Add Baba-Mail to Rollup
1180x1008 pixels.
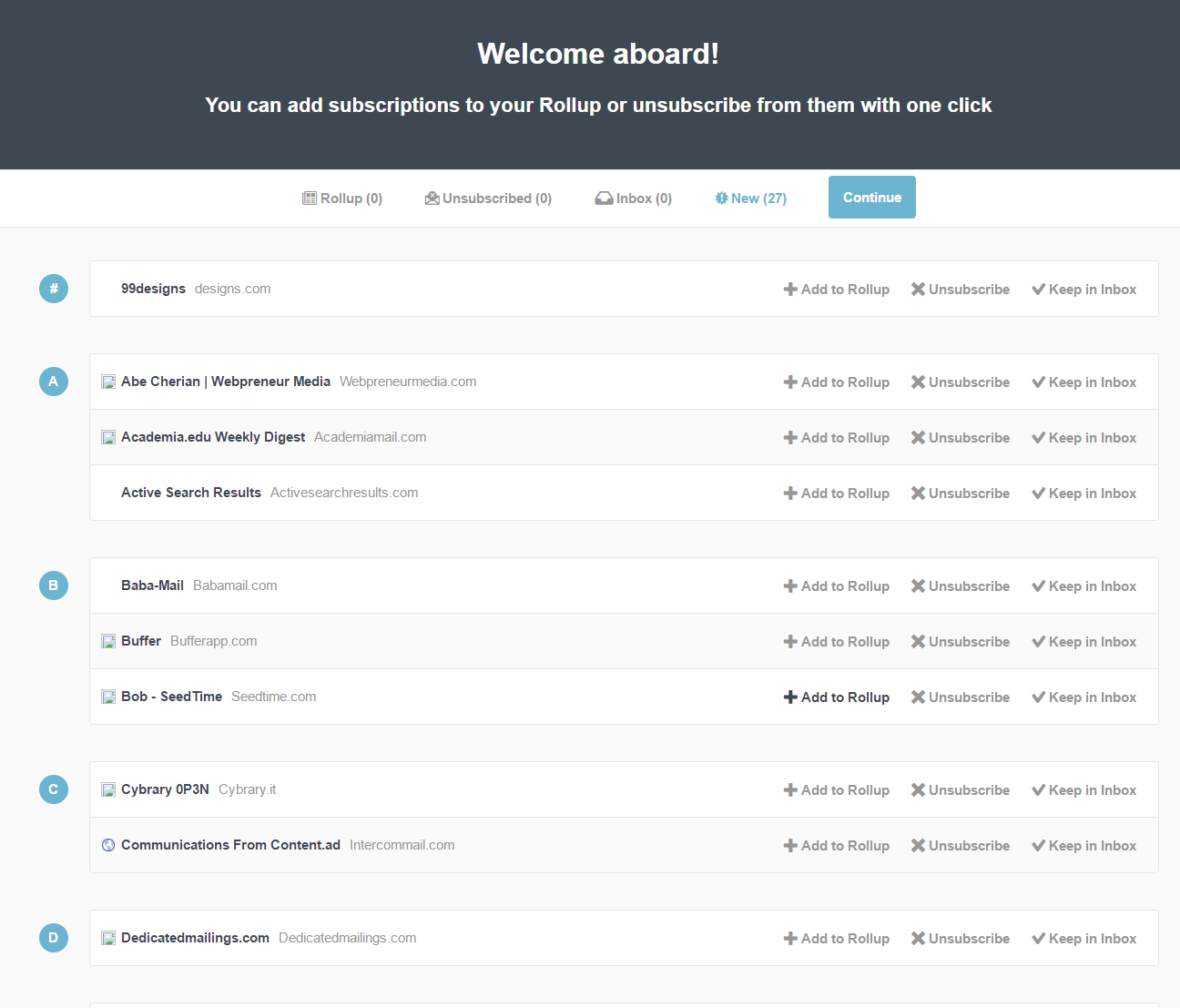tap(837, 586)
